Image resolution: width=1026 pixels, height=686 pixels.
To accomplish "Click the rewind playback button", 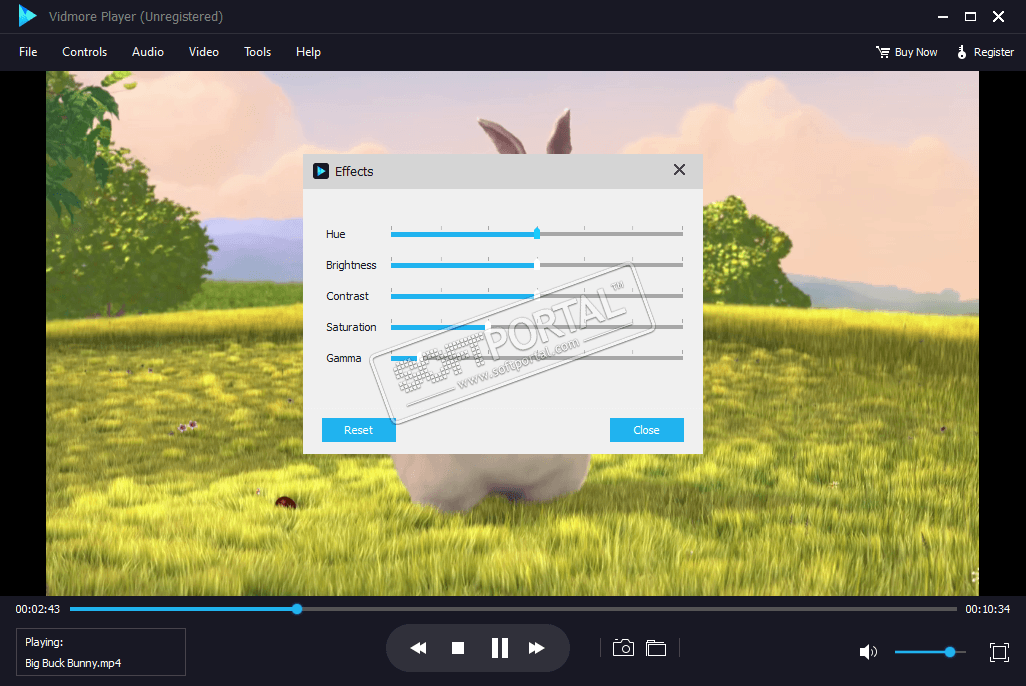I will pos(418,648).
